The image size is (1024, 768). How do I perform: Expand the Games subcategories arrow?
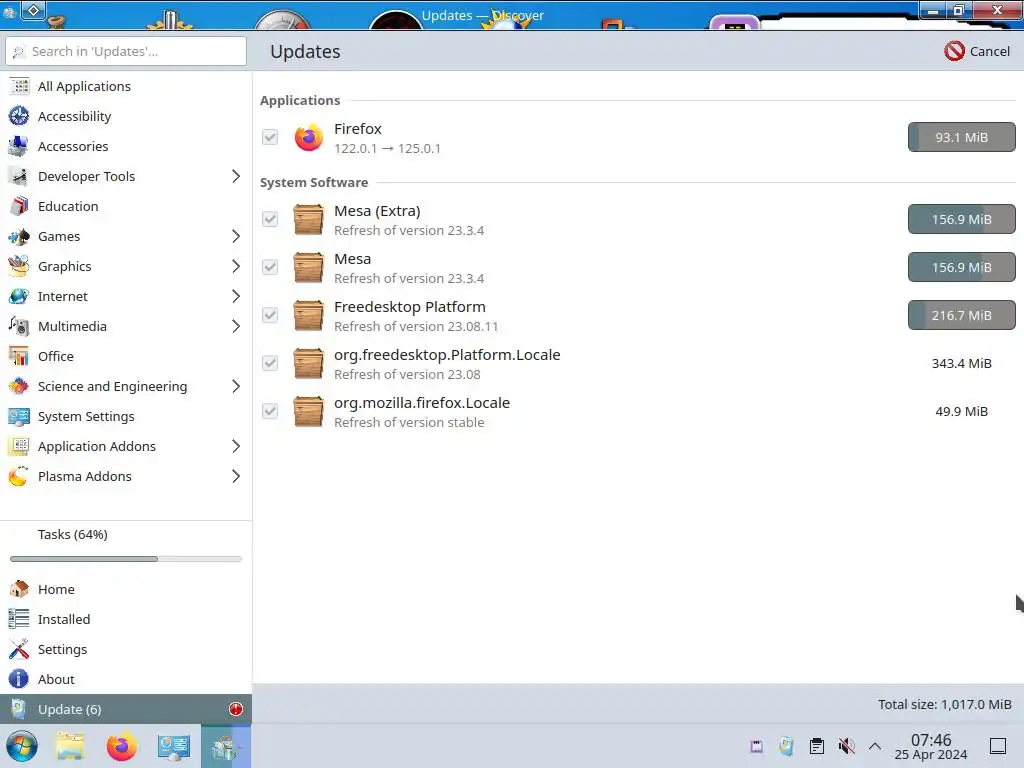tap(236, 236)
